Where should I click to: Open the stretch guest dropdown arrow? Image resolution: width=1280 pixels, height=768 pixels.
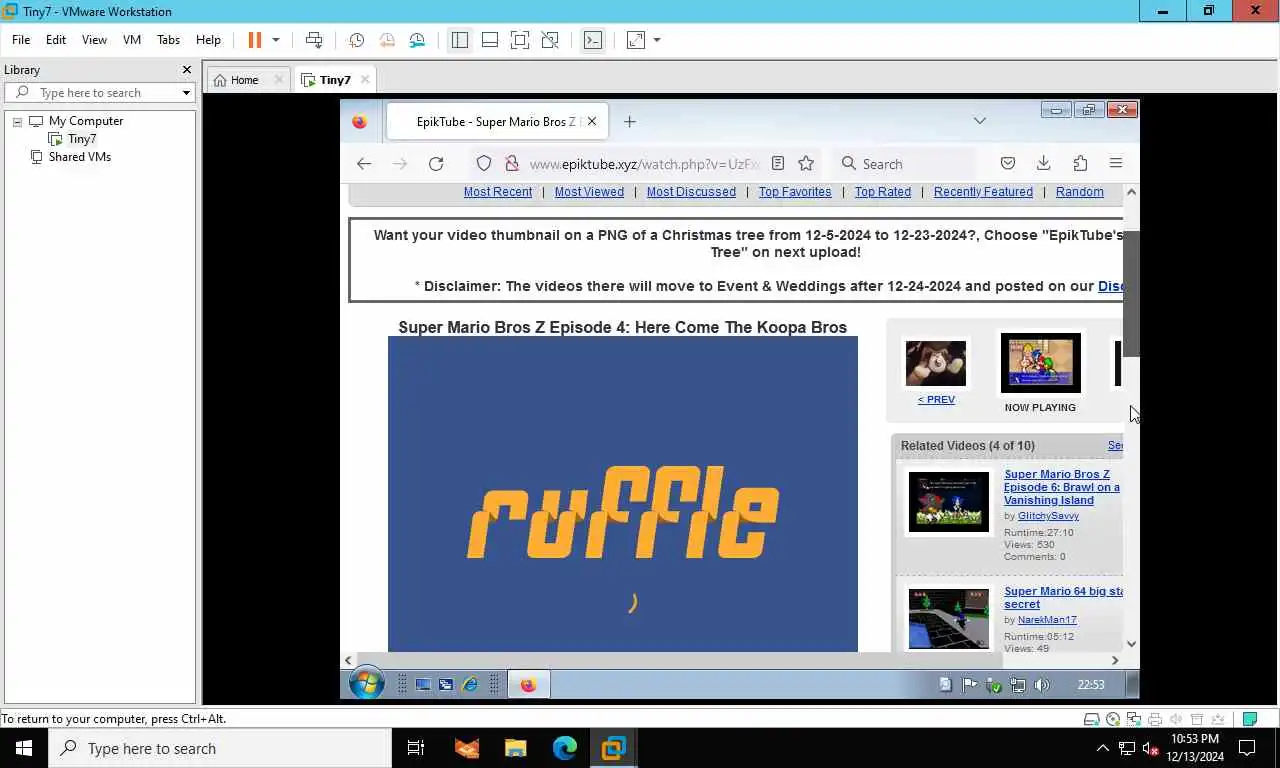(x=657, y=40)
